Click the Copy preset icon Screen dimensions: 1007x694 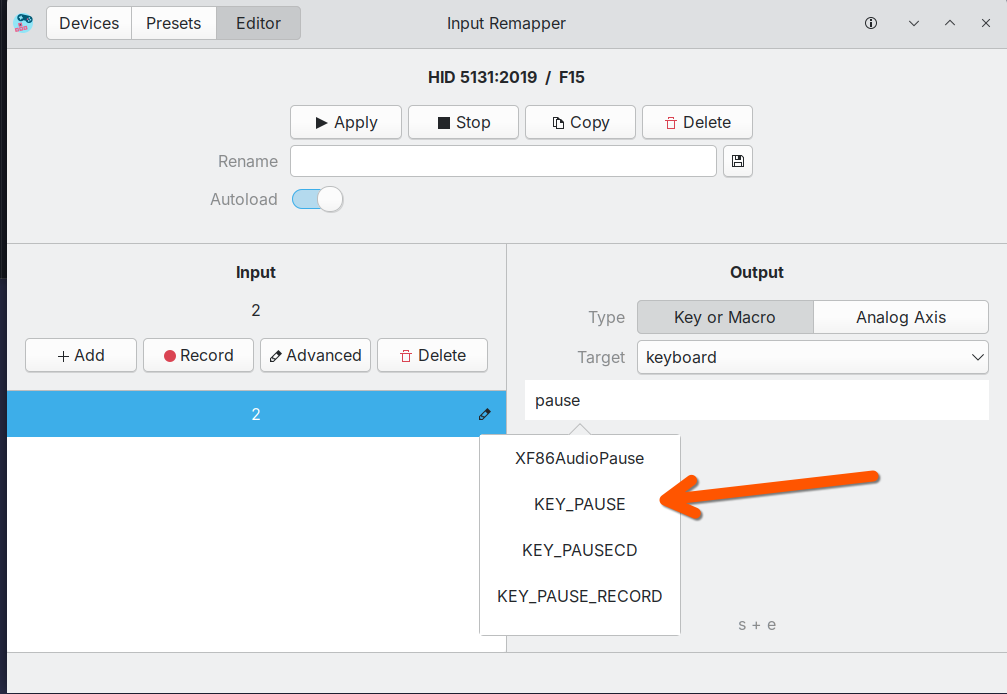(557, 122)
